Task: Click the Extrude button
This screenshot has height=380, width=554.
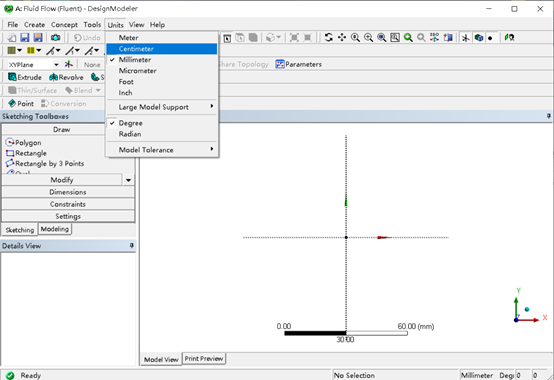Action: [x=25, y=77]
